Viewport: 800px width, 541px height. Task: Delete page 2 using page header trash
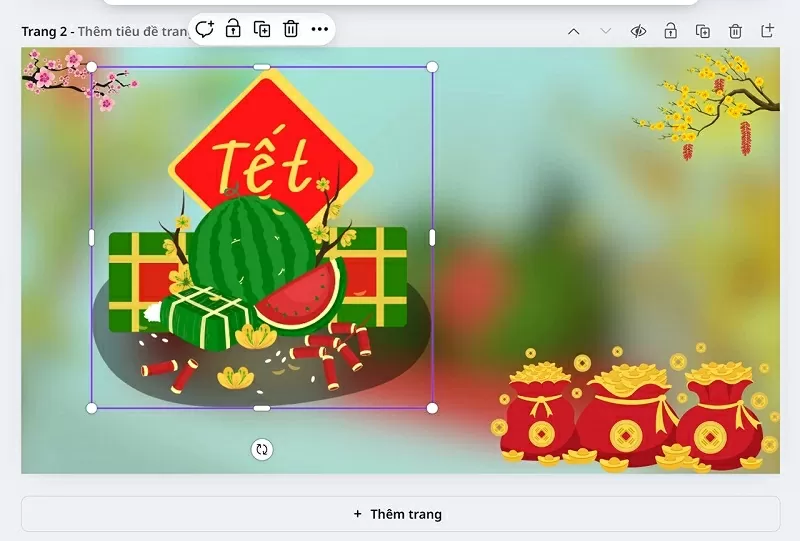tap(735, 32)
